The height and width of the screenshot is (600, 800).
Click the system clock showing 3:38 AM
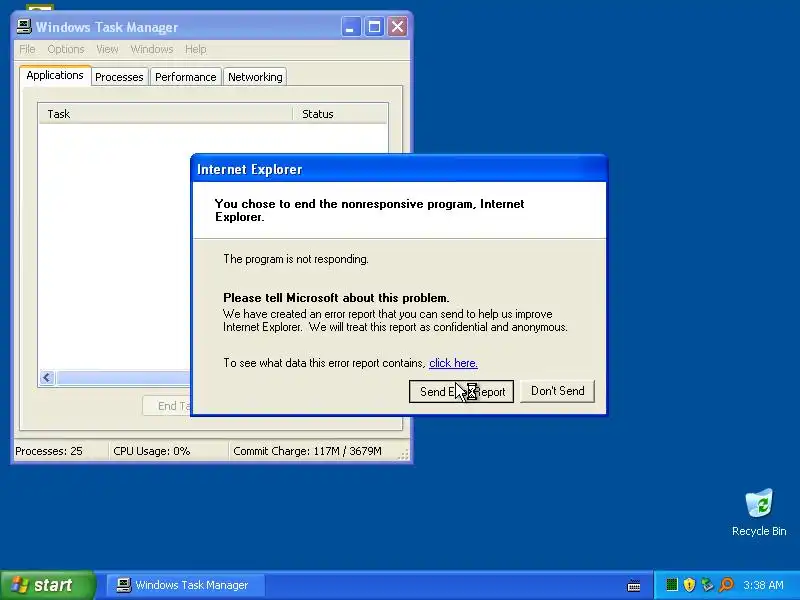click(763, 585)
